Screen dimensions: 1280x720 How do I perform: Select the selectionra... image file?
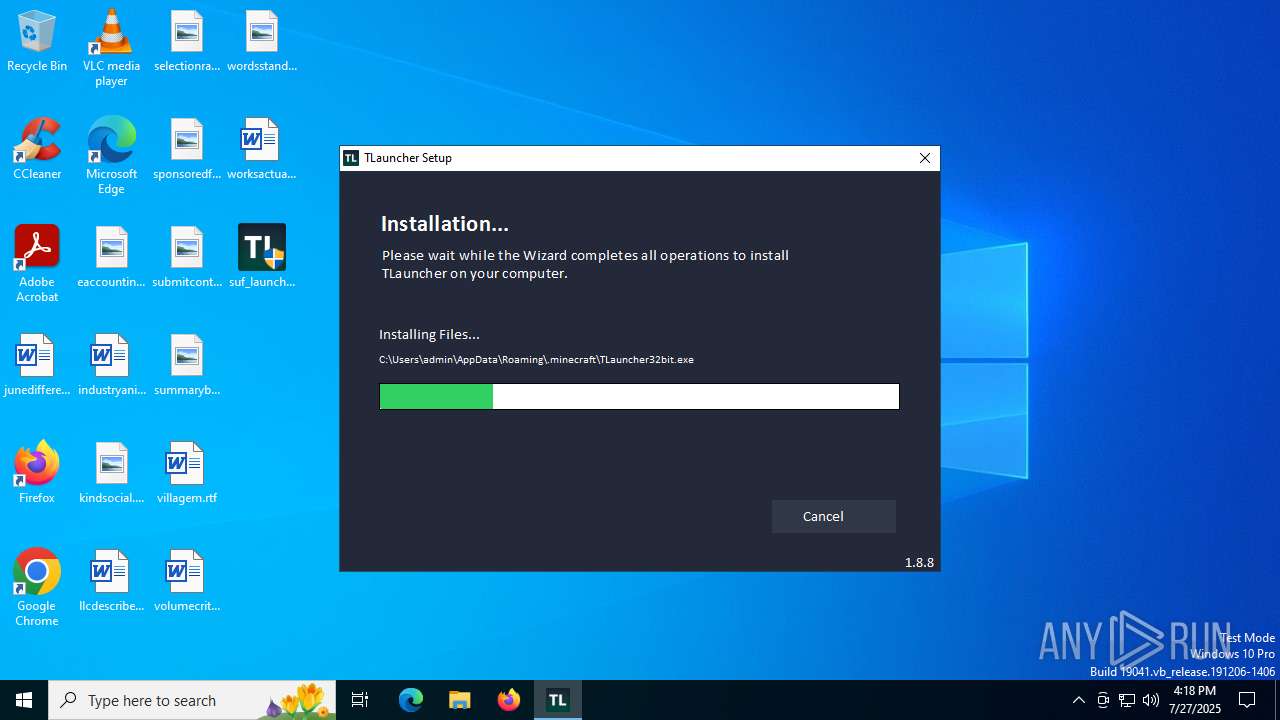pos(187,42)
